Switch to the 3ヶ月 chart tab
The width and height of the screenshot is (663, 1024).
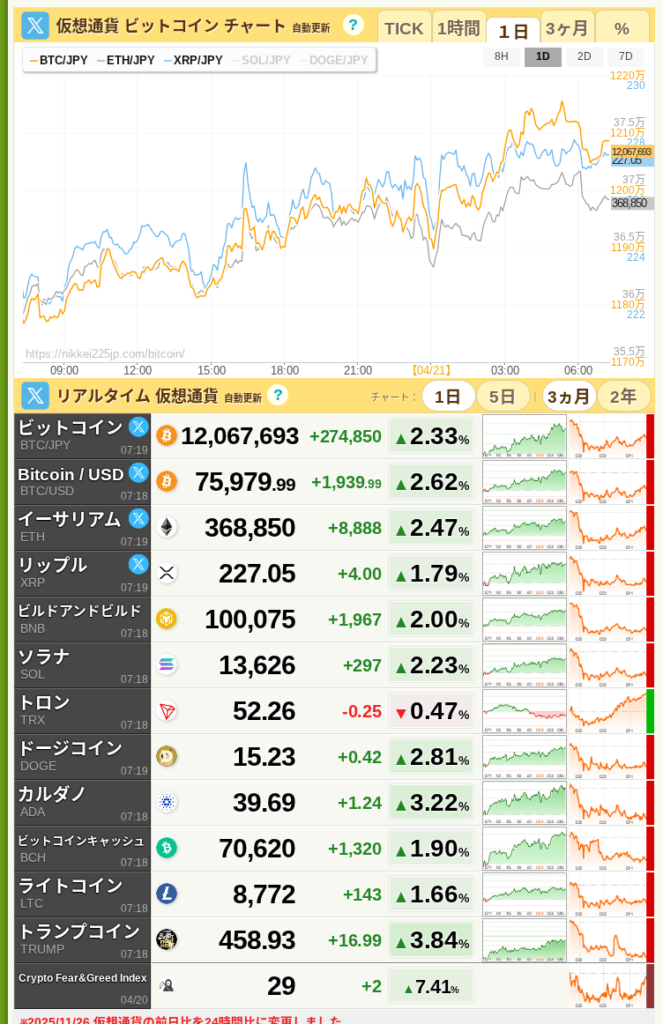567,28
